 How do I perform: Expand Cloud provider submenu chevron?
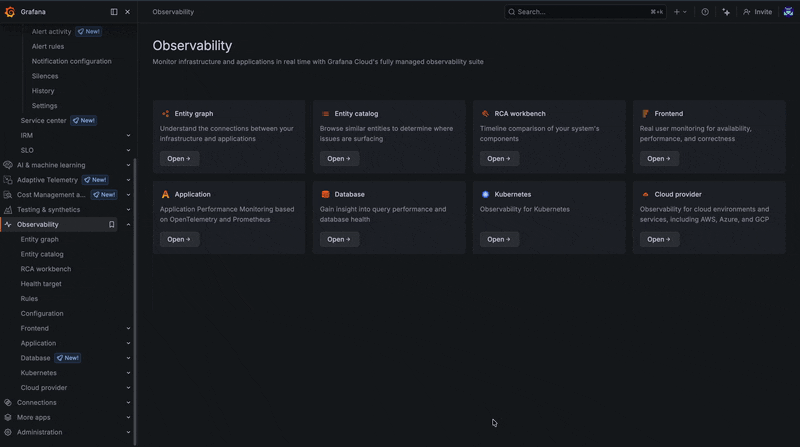pyautogui.click(x=128, y=387)
